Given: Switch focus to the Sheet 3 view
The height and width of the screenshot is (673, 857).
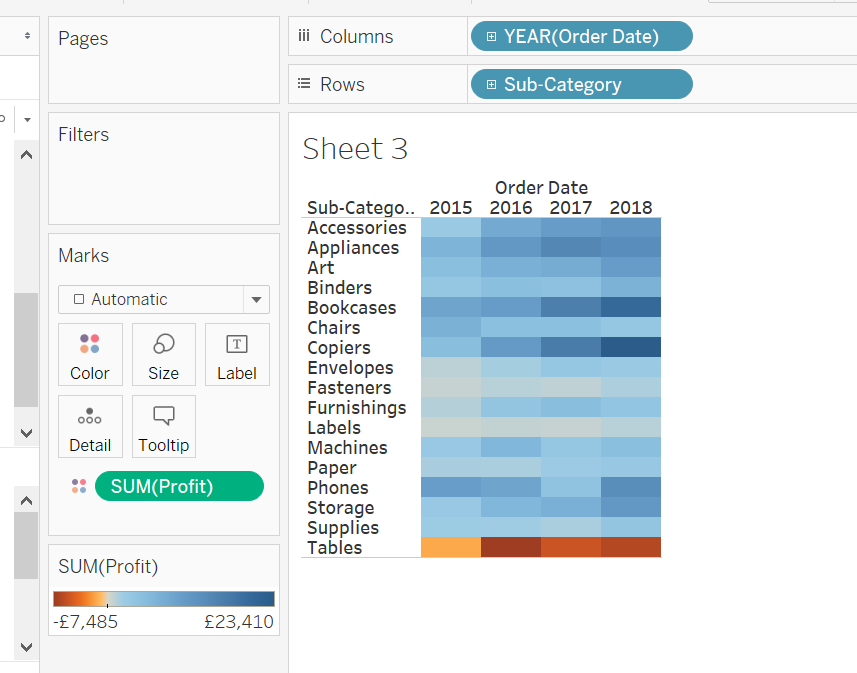Looking at the screenshot, I should 355,148.
